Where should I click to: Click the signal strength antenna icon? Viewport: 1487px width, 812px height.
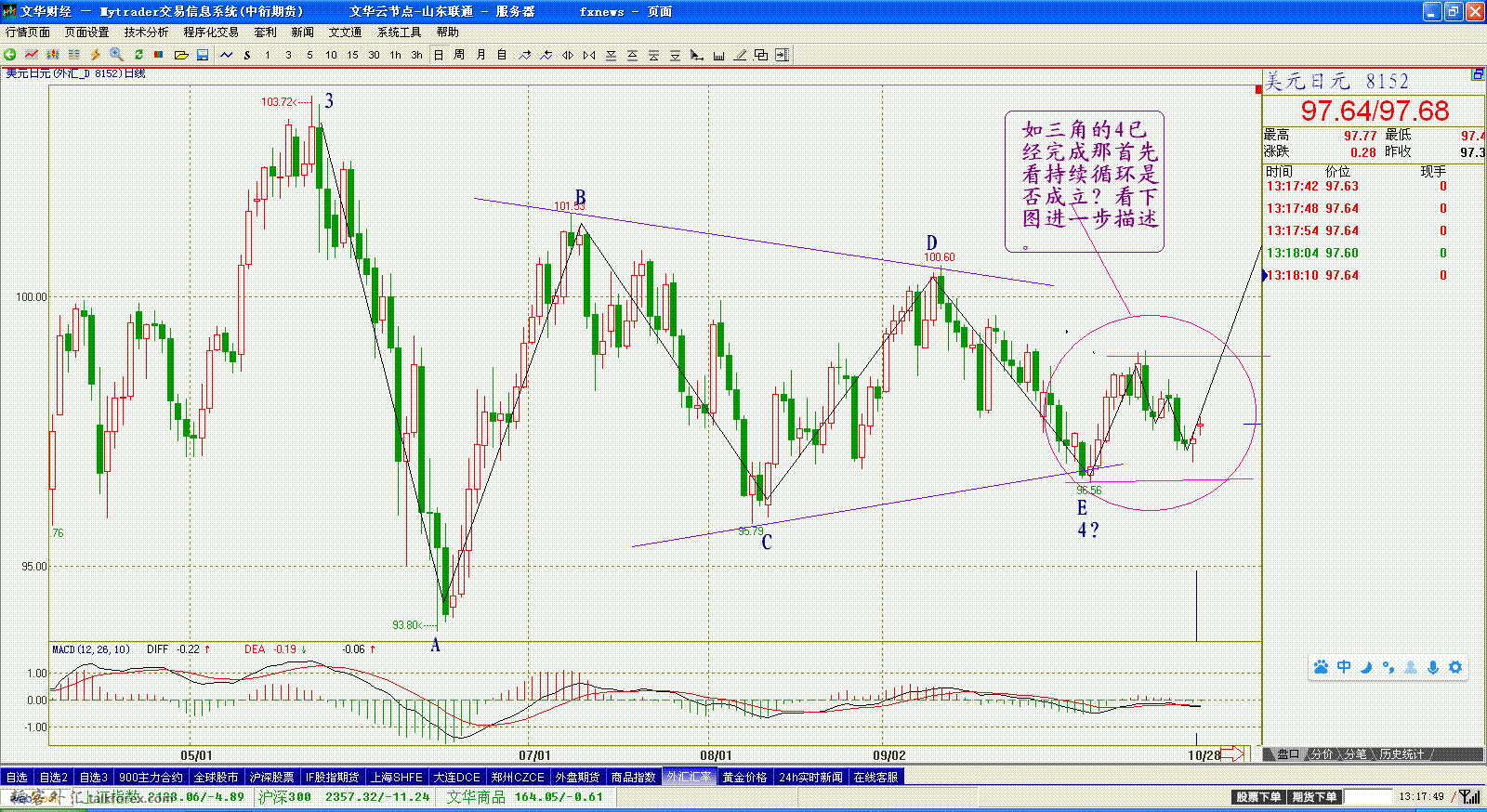pos(1470,796)
